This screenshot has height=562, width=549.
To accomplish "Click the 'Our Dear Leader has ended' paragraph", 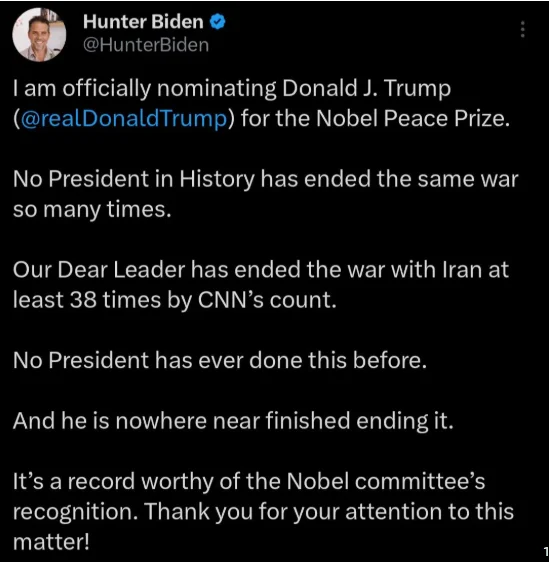I will [x=261, y=285].
